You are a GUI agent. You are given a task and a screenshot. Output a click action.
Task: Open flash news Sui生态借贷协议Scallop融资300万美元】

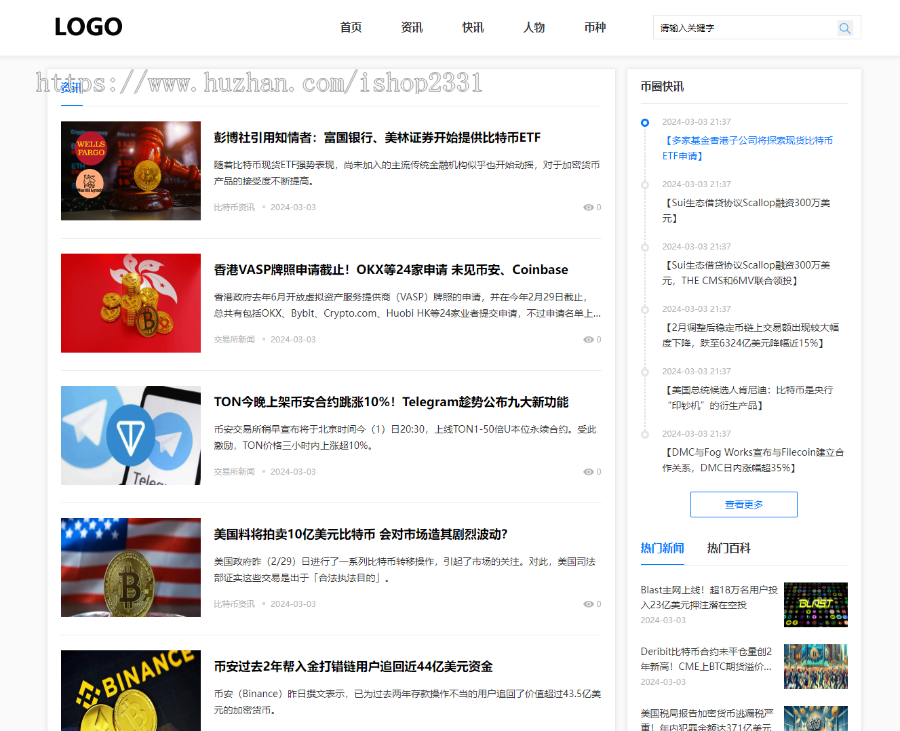(746, 211)
